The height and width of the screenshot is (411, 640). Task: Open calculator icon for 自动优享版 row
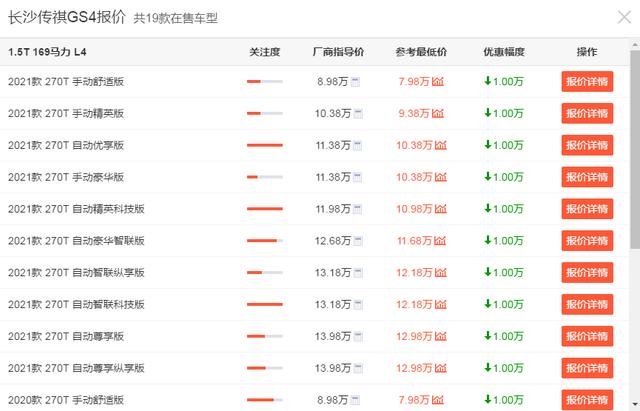358,145
